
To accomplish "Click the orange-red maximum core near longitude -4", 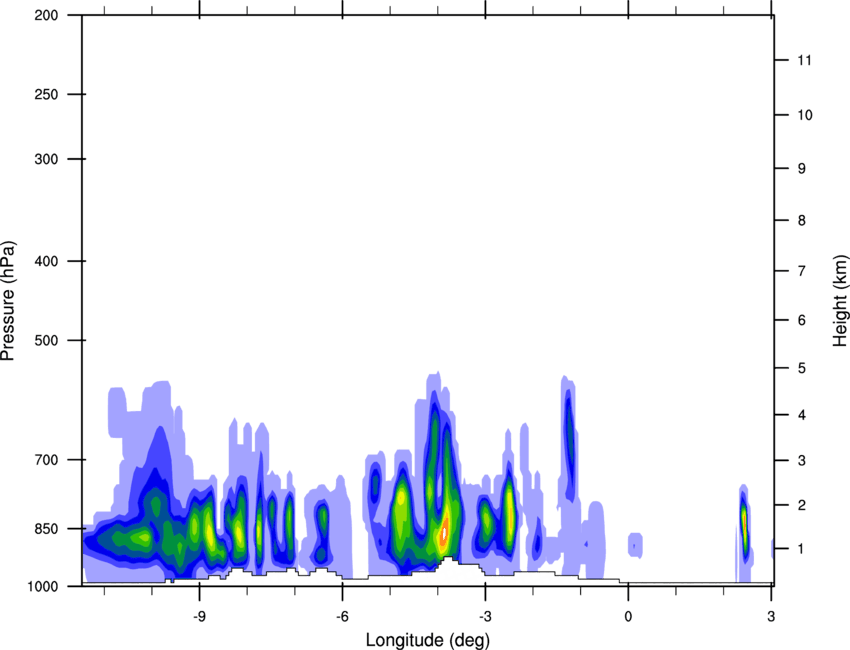I will click(444, 532).
